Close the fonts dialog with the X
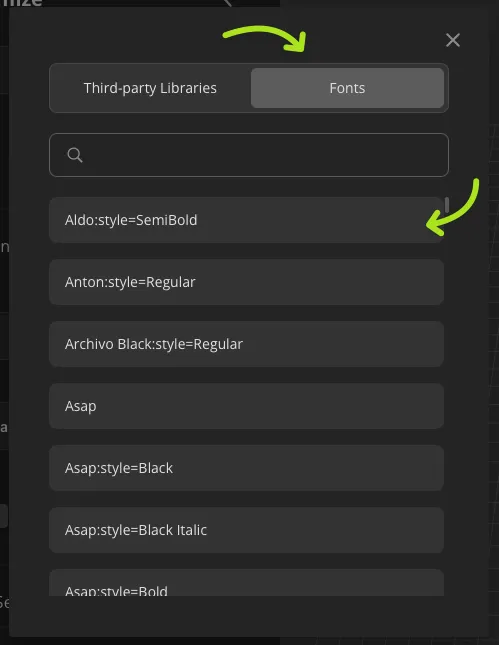This screenshot has height=645, width=499. 453,40
